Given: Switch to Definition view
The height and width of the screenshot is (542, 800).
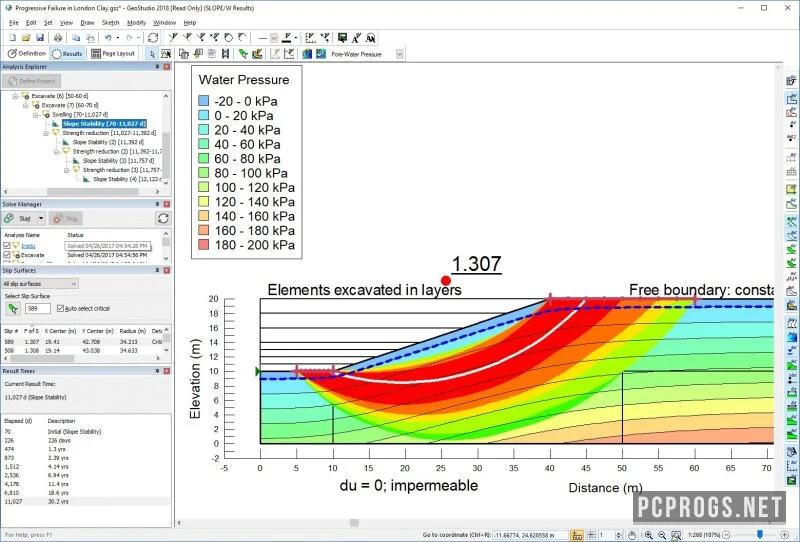Looking at the screenshot, I should [26, 53].
